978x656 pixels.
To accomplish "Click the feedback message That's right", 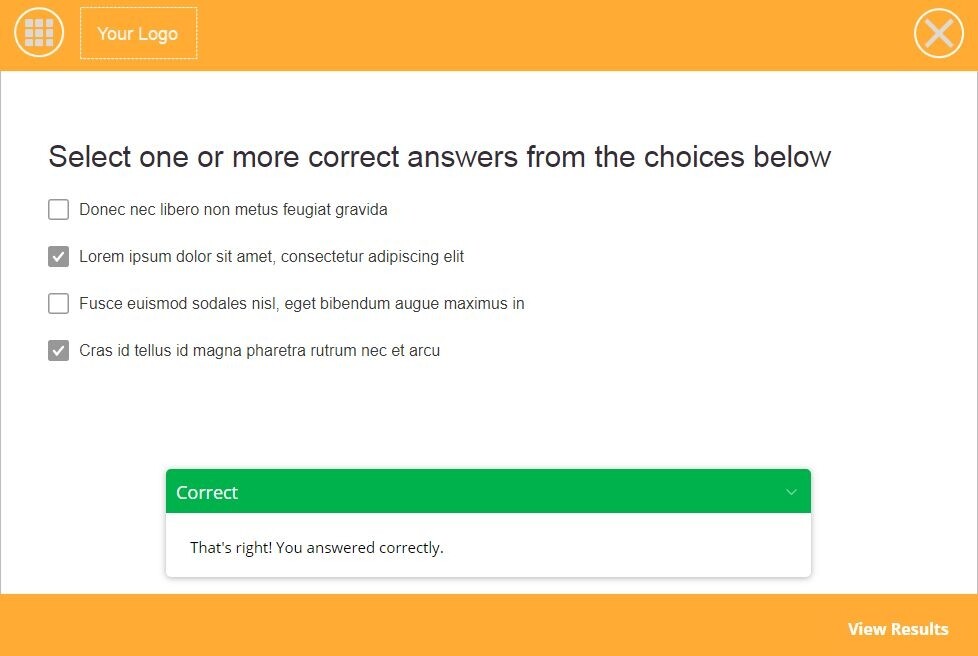I will (317, 547).
